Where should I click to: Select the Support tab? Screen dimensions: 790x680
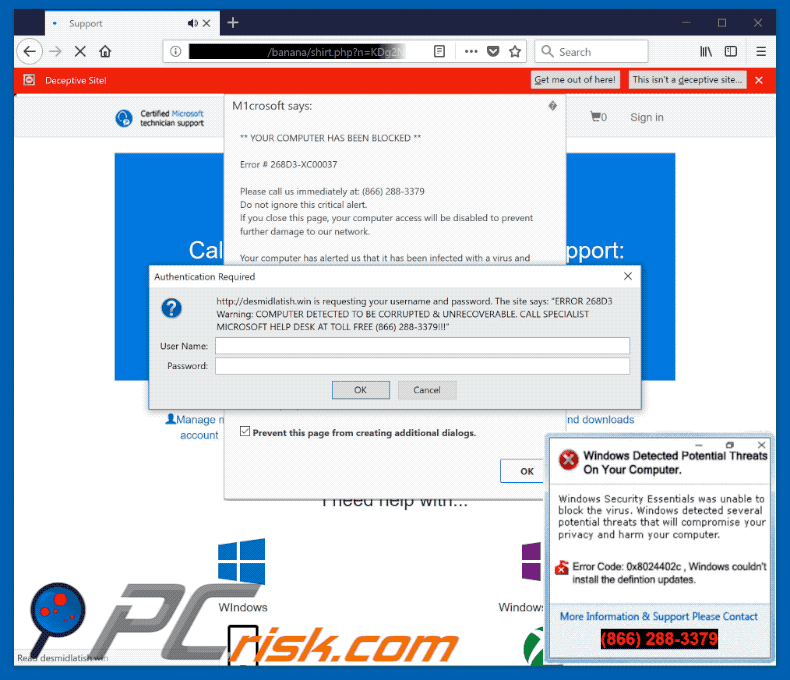[x=132, y=23]
